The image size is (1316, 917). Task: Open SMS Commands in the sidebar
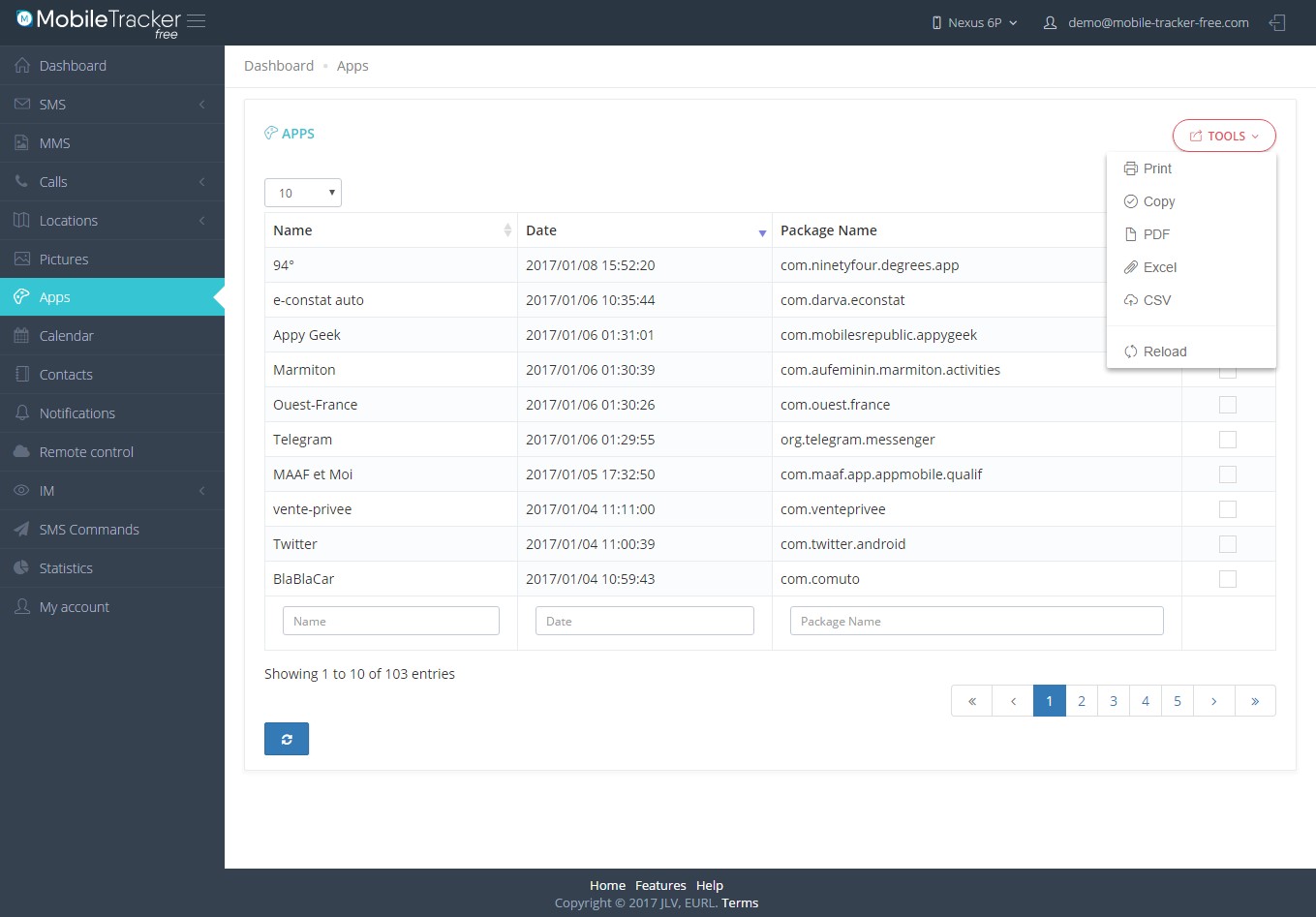(89, 530)
